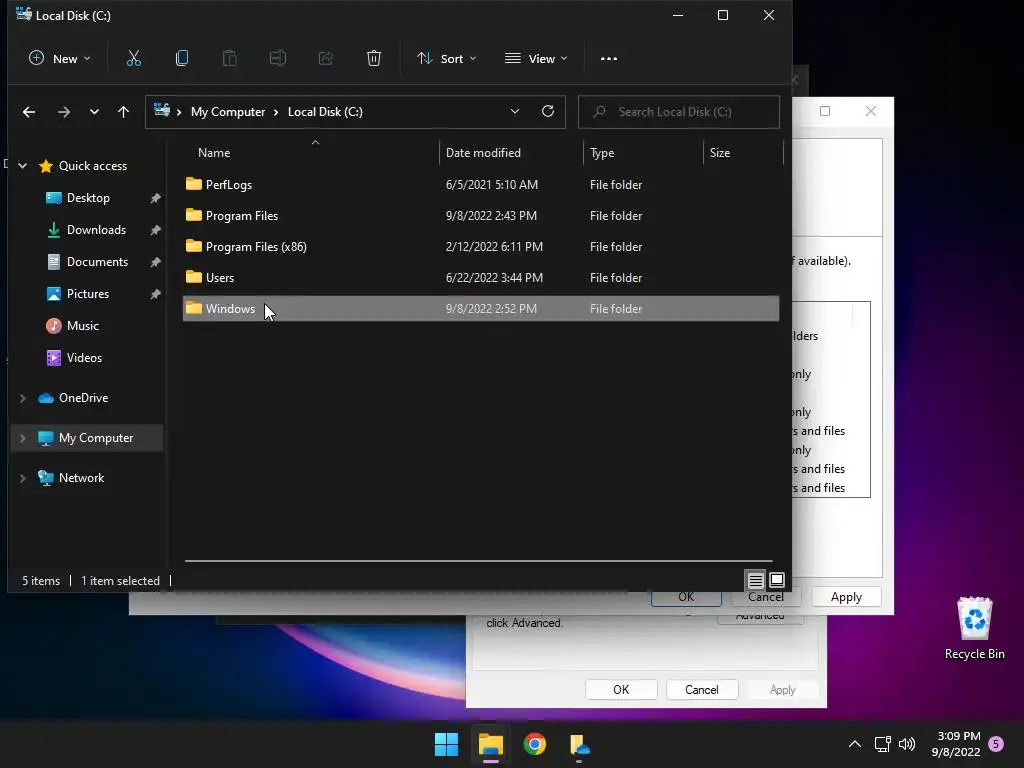Go back with the left arrow

29,112
